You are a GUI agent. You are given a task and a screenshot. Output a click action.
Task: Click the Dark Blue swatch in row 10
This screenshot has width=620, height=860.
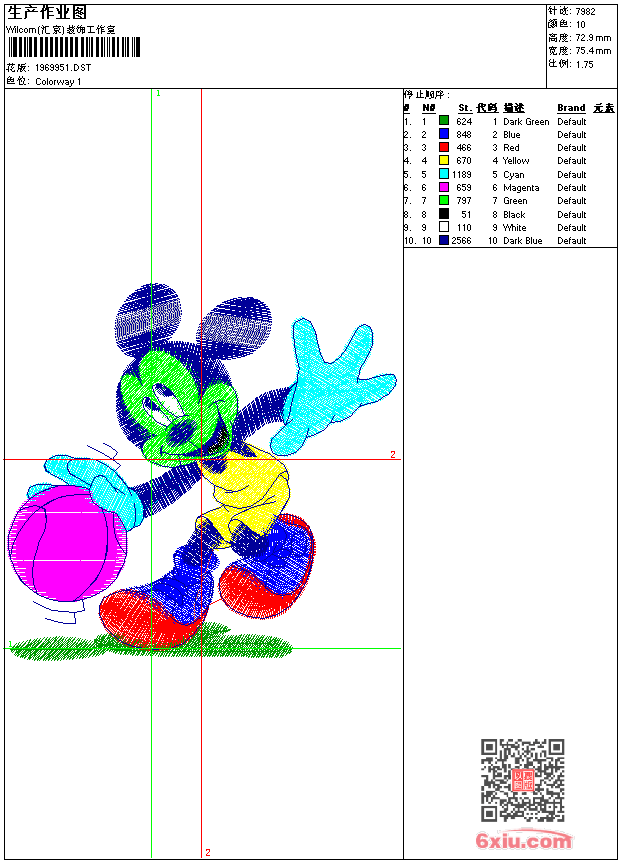(x=444, y=240)
